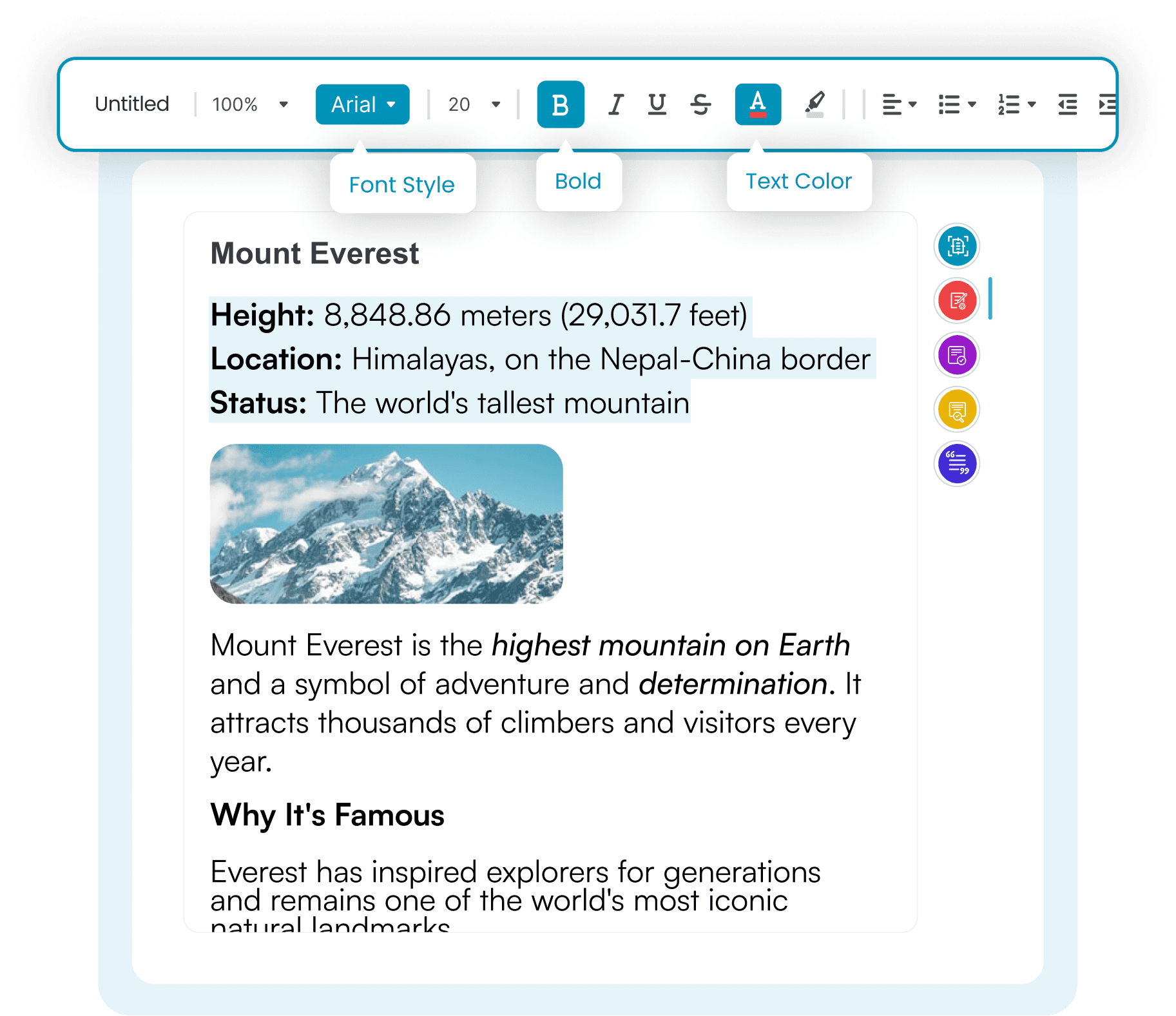Click the italic 'highest mountain on Earth' text

tap(671, 646)
